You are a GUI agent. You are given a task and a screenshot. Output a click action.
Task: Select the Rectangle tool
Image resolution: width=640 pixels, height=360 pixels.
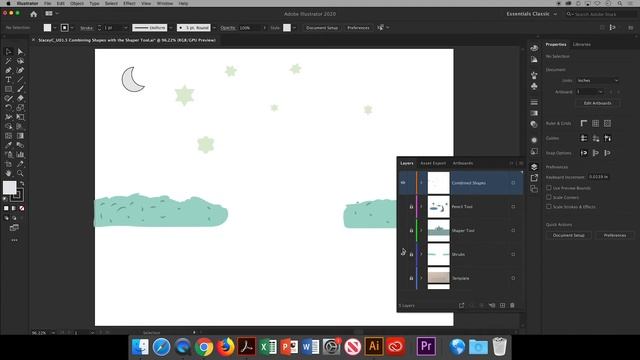[8, 89]
